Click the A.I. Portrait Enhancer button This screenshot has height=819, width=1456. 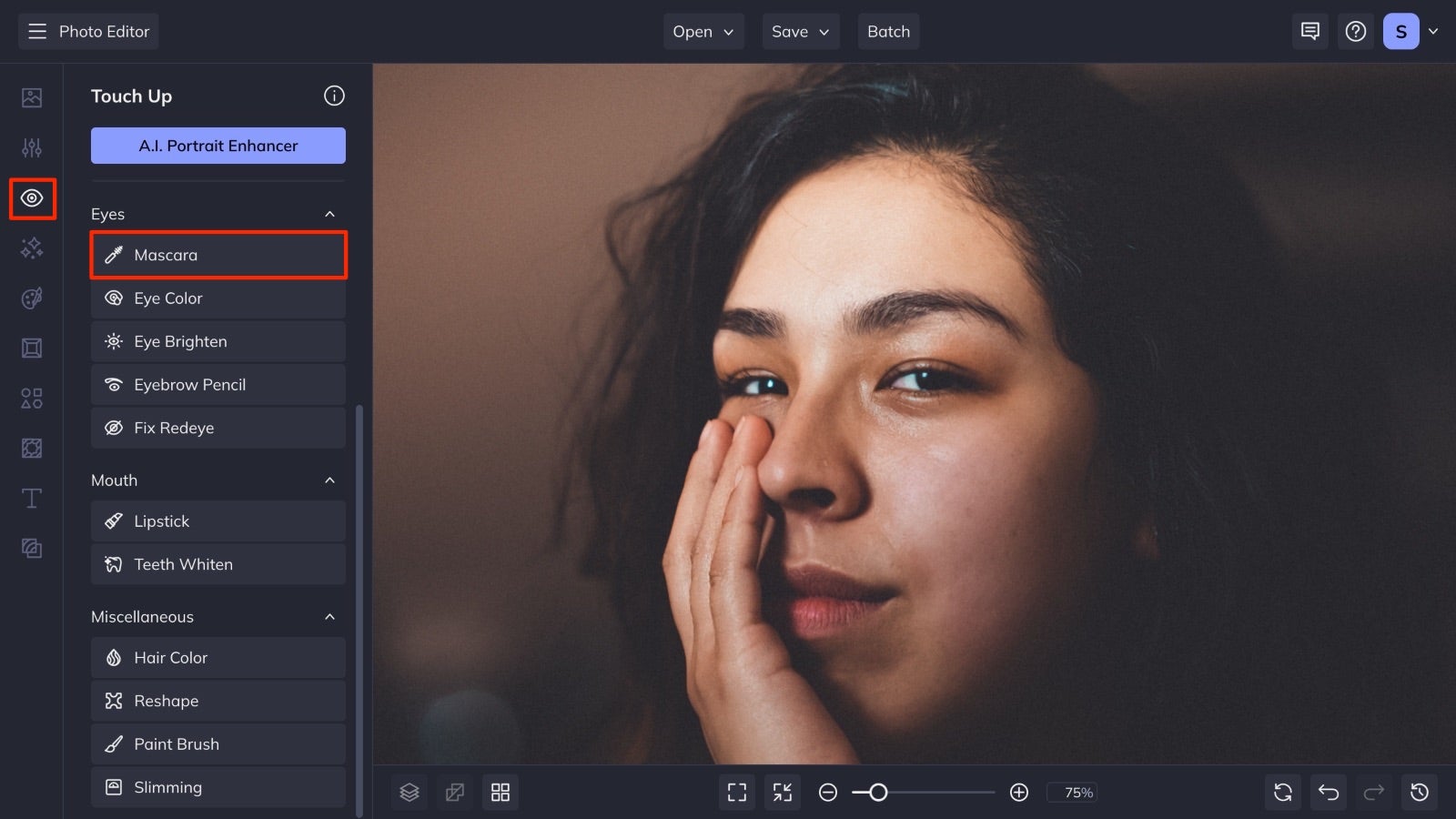(218, 146)
